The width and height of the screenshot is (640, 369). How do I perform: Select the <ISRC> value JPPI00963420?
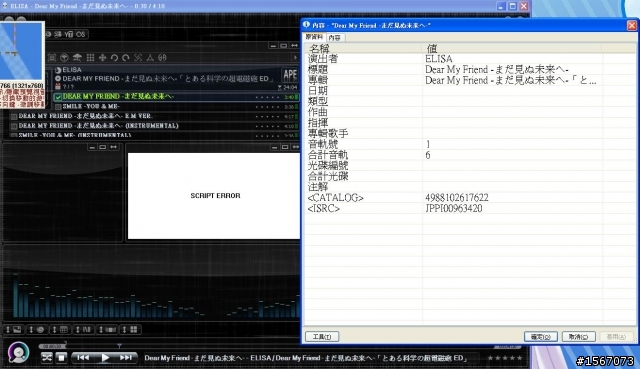[453, 208]
